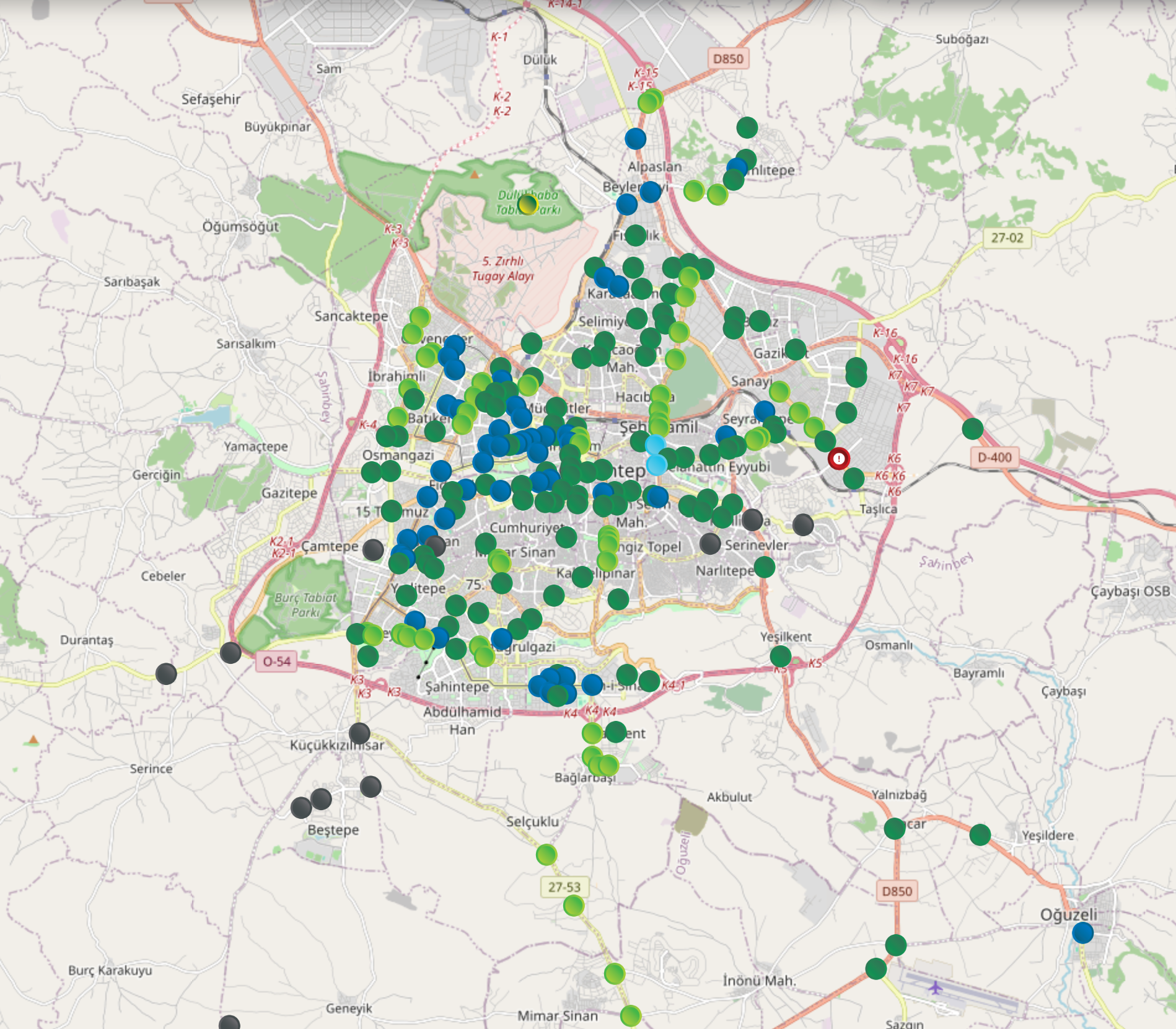Click the lower light blue marker near Şehitkamil

656,464
